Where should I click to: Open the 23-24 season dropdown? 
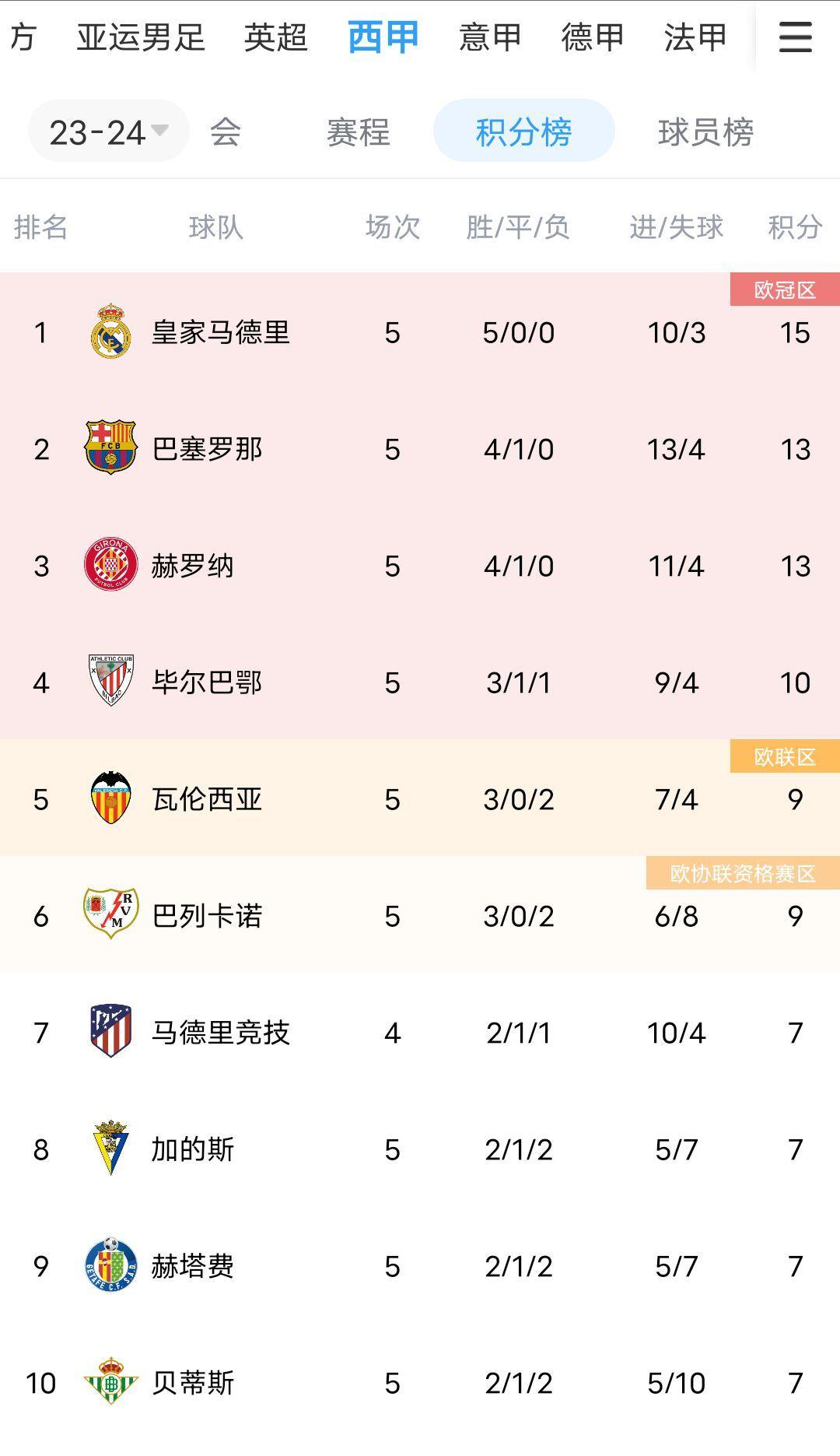pyautogui.click(x=108, y=132)
